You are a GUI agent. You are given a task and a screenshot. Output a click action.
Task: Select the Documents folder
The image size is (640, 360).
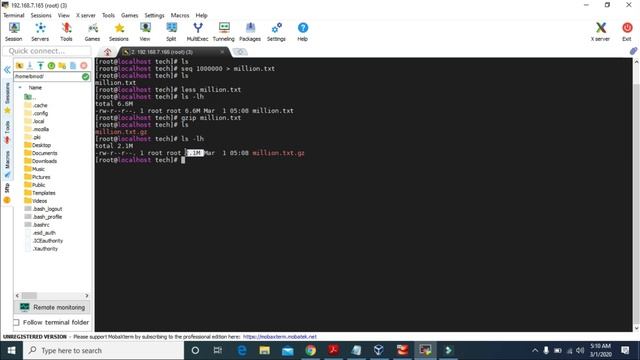(41, 153)
